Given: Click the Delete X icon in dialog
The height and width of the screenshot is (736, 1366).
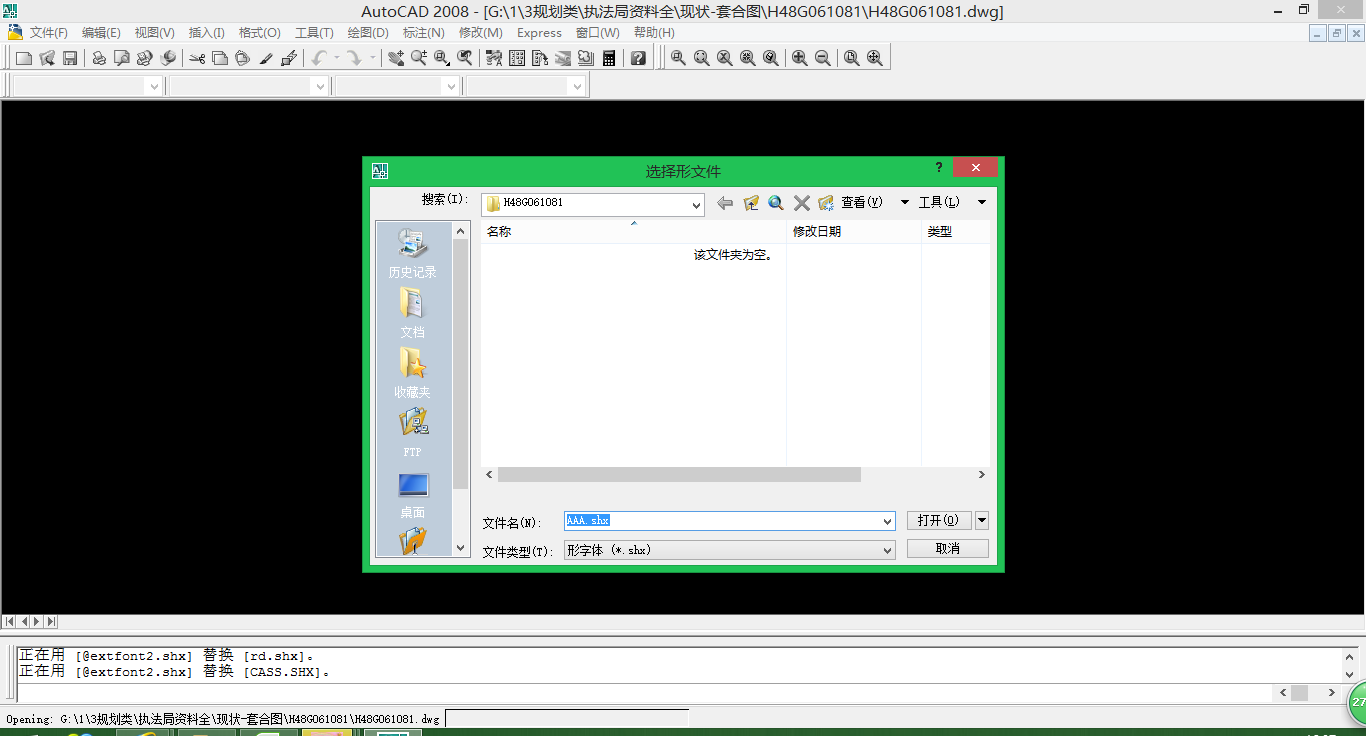Looking at the screenshot, I should tap(801, 203).
